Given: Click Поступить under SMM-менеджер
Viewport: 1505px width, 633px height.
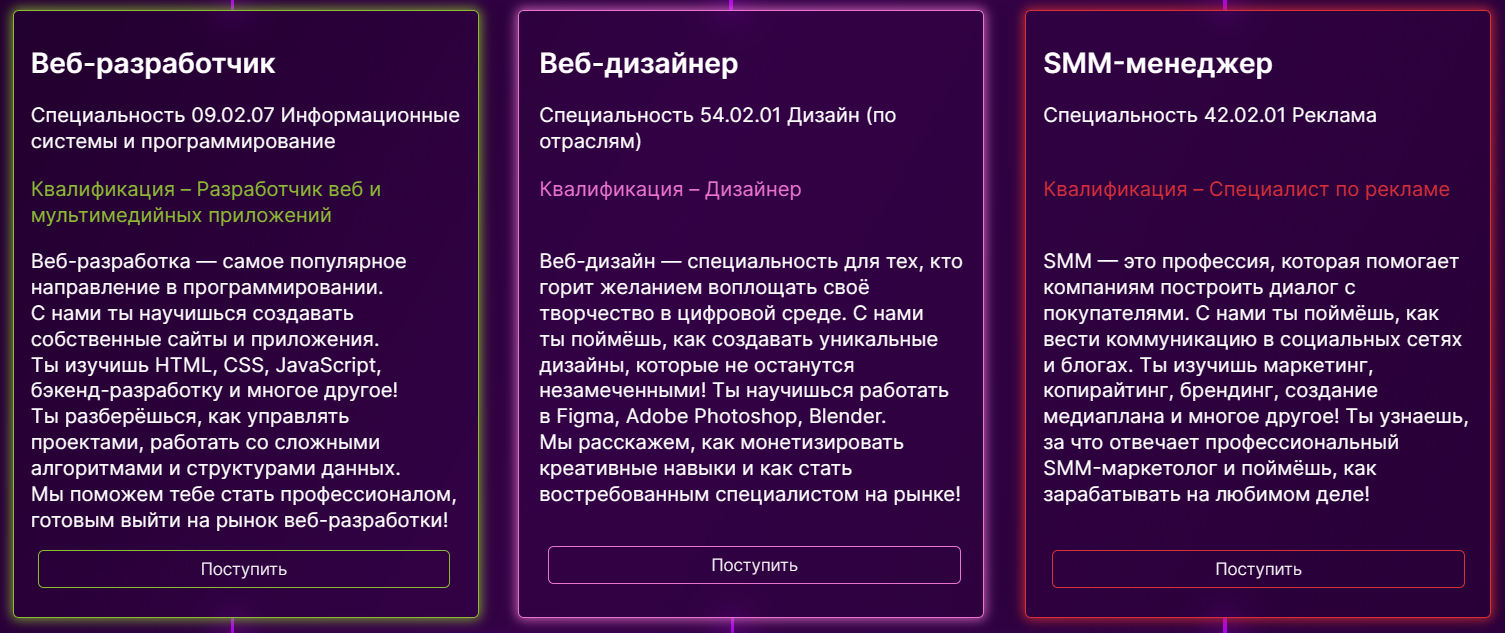Looking at the screenshot, I should pos(1258,569).
